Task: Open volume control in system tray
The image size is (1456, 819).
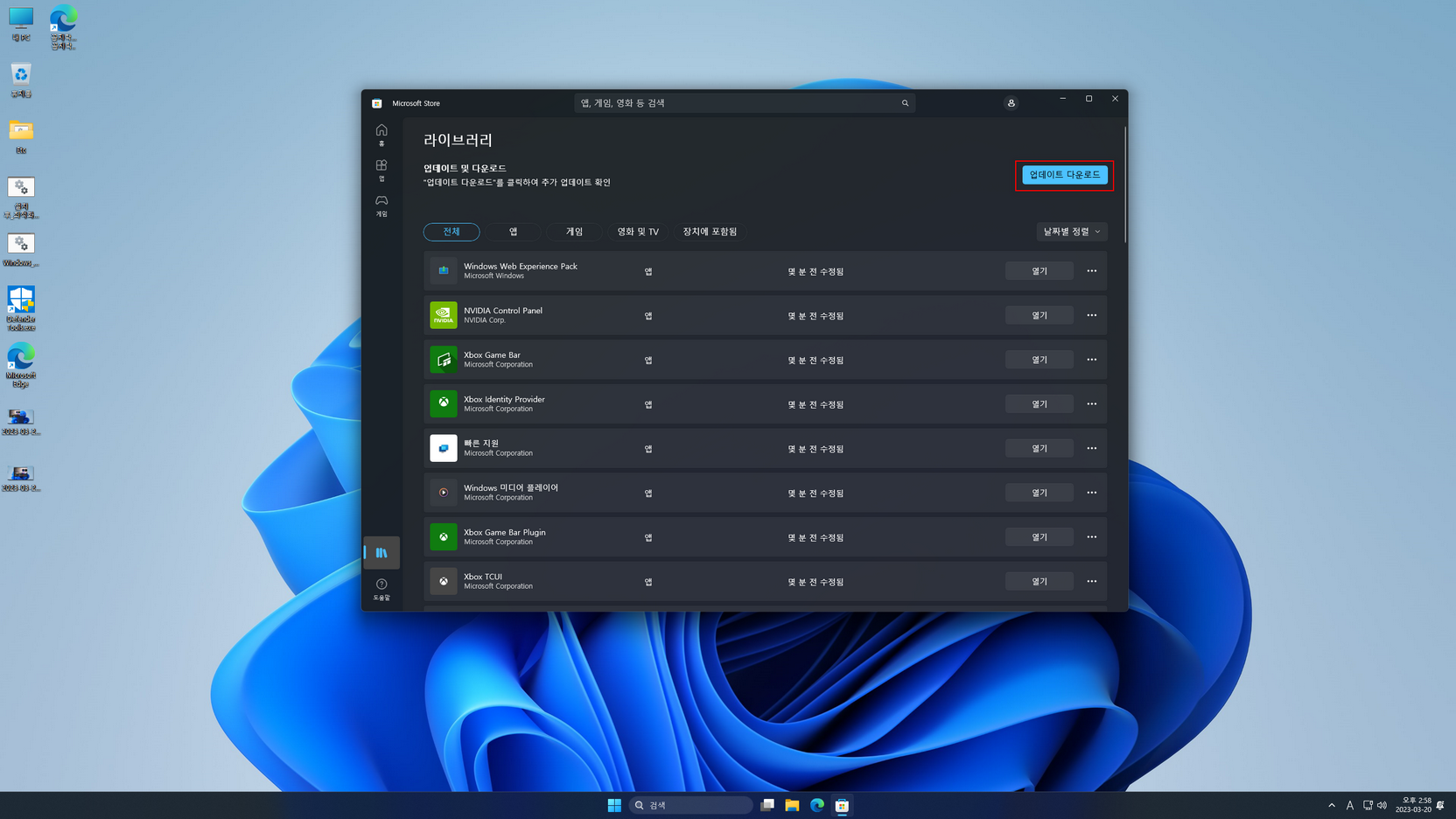Action: click(1382, 805)
